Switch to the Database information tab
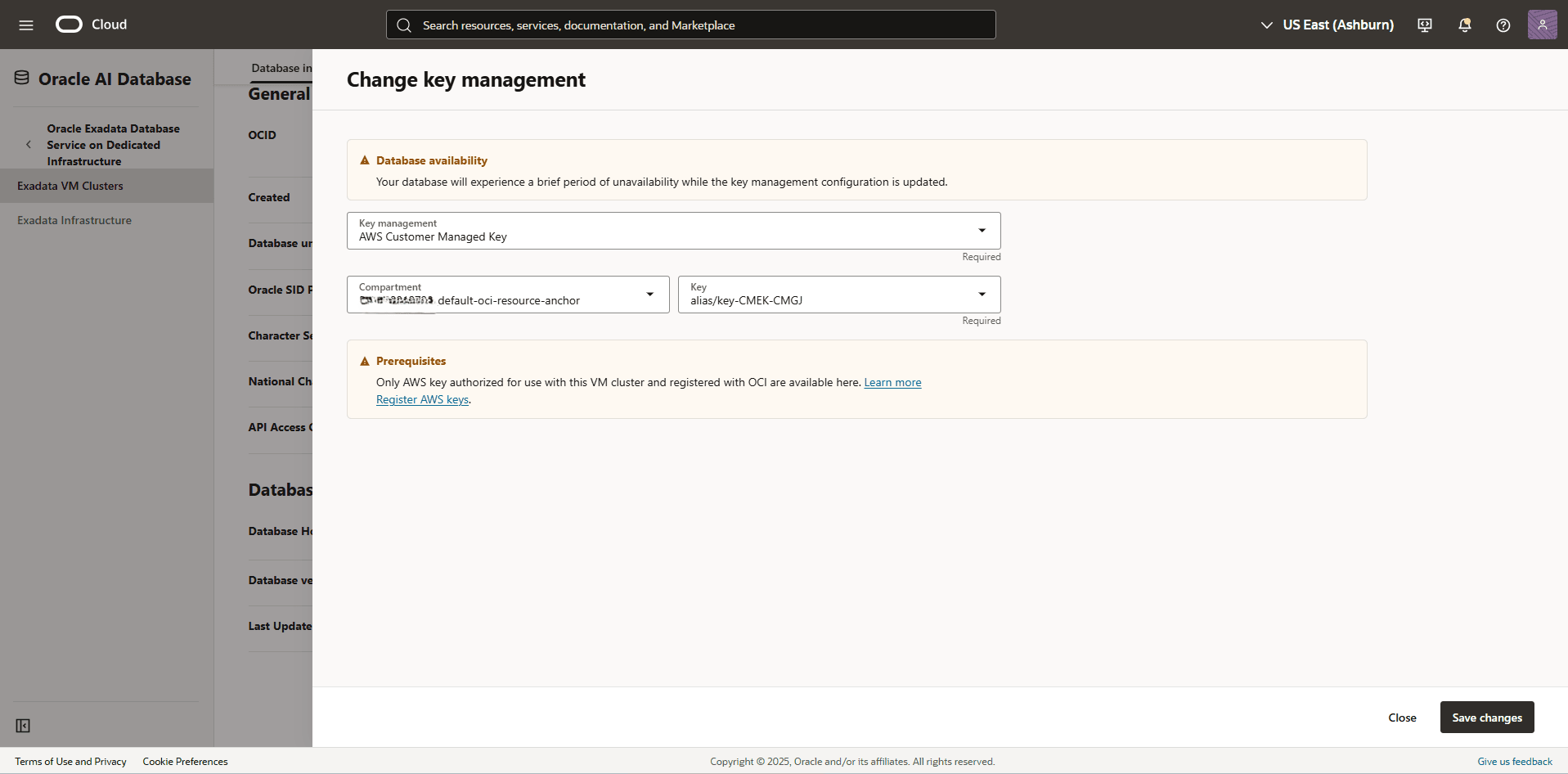This screenshot has width=1568, height=774. pyautogui.click(x=281, y=68)
